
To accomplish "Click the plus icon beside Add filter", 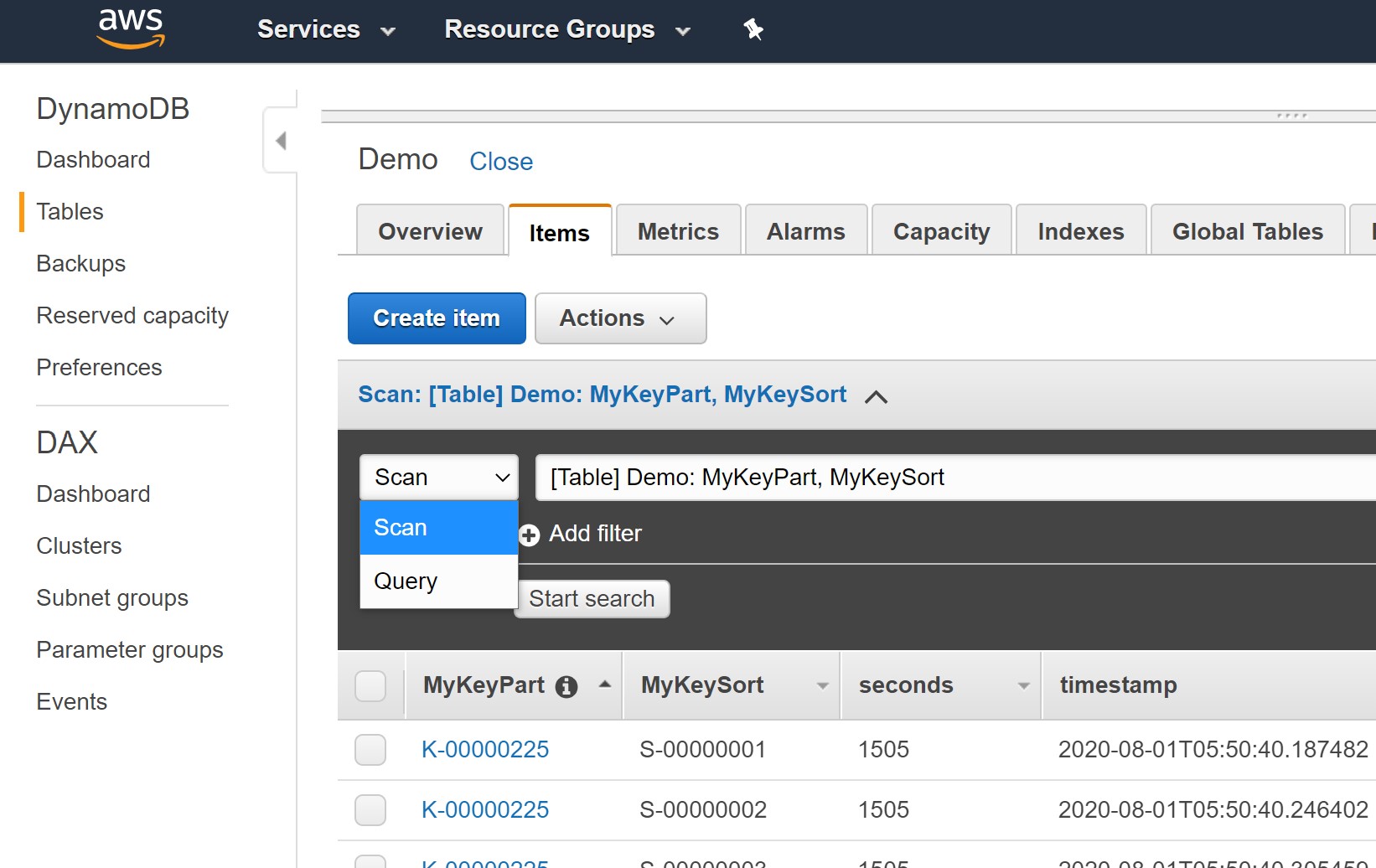I will [529, 535].
